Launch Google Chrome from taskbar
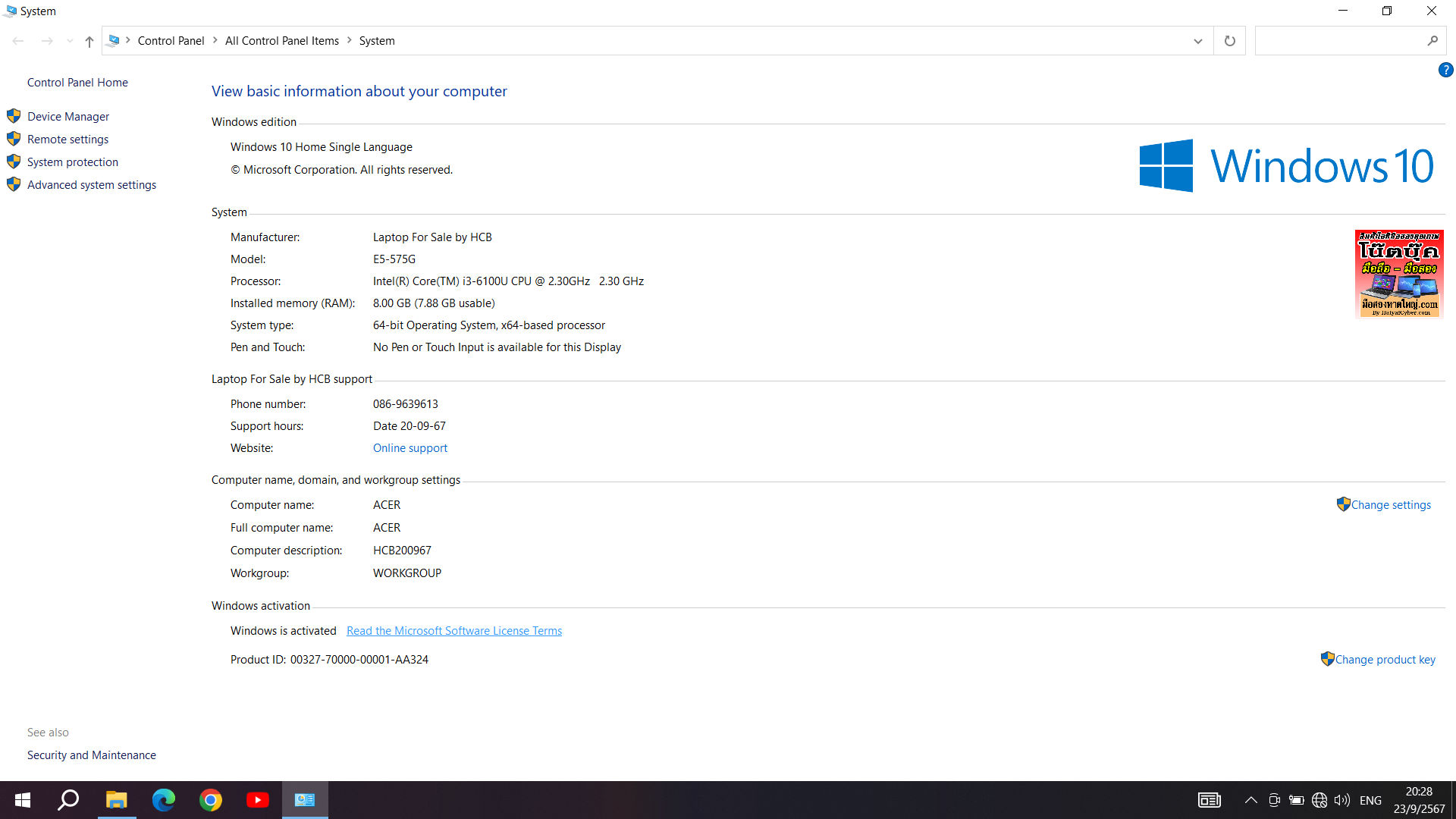The image size is (1456, 819). [x=211, y=800]
